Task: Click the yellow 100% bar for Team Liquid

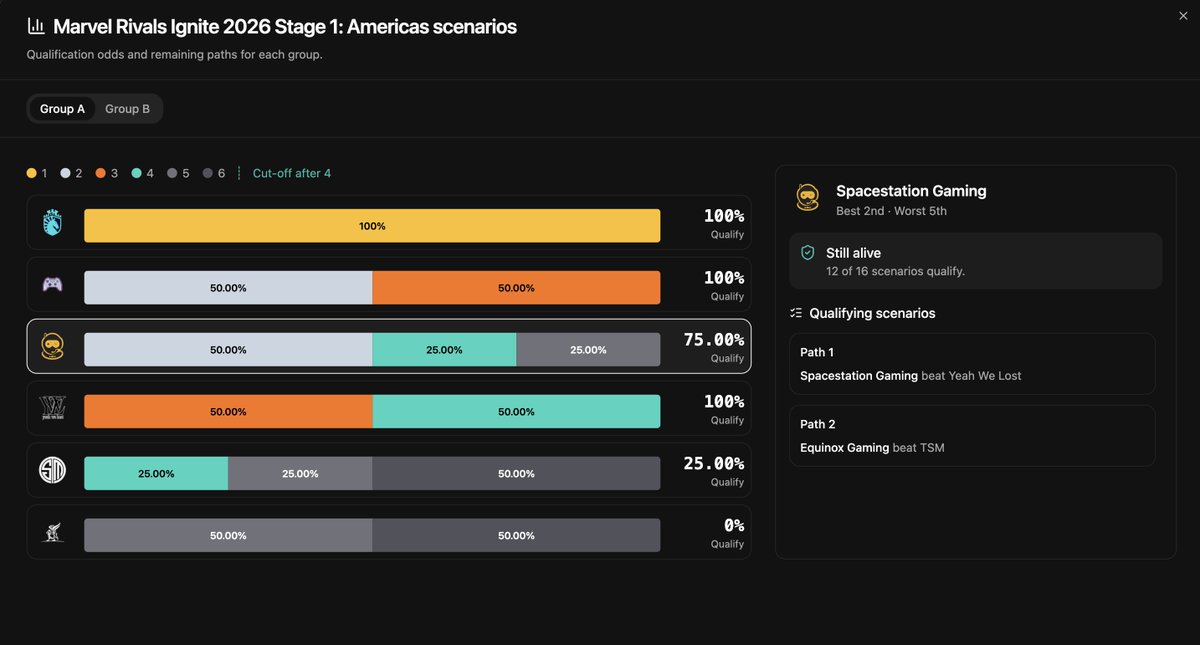Action: pyautogui.click(x=372, y=226)
